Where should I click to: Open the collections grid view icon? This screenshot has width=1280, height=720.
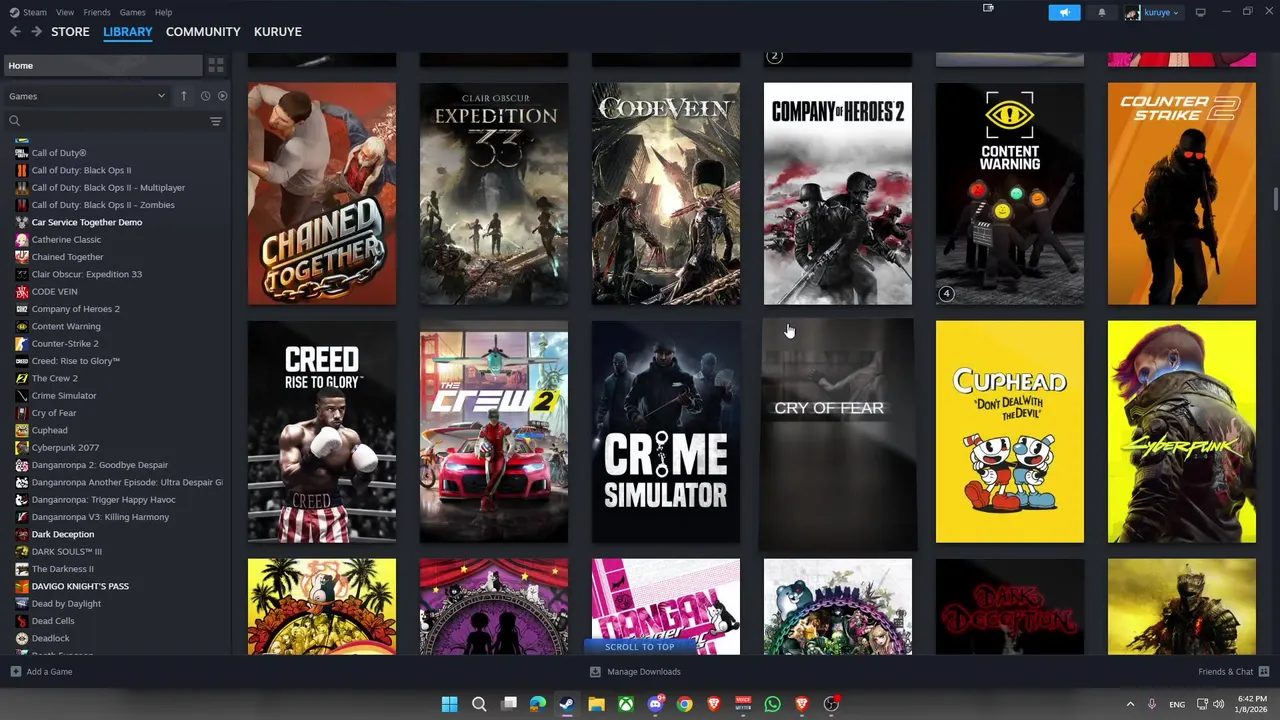tap(216, 66)
